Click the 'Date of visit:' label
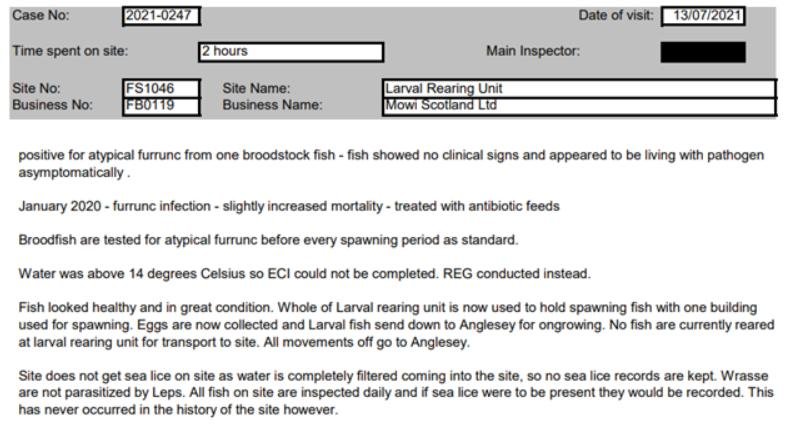This screenshot has height=435, width=800. tap(616, 16)
